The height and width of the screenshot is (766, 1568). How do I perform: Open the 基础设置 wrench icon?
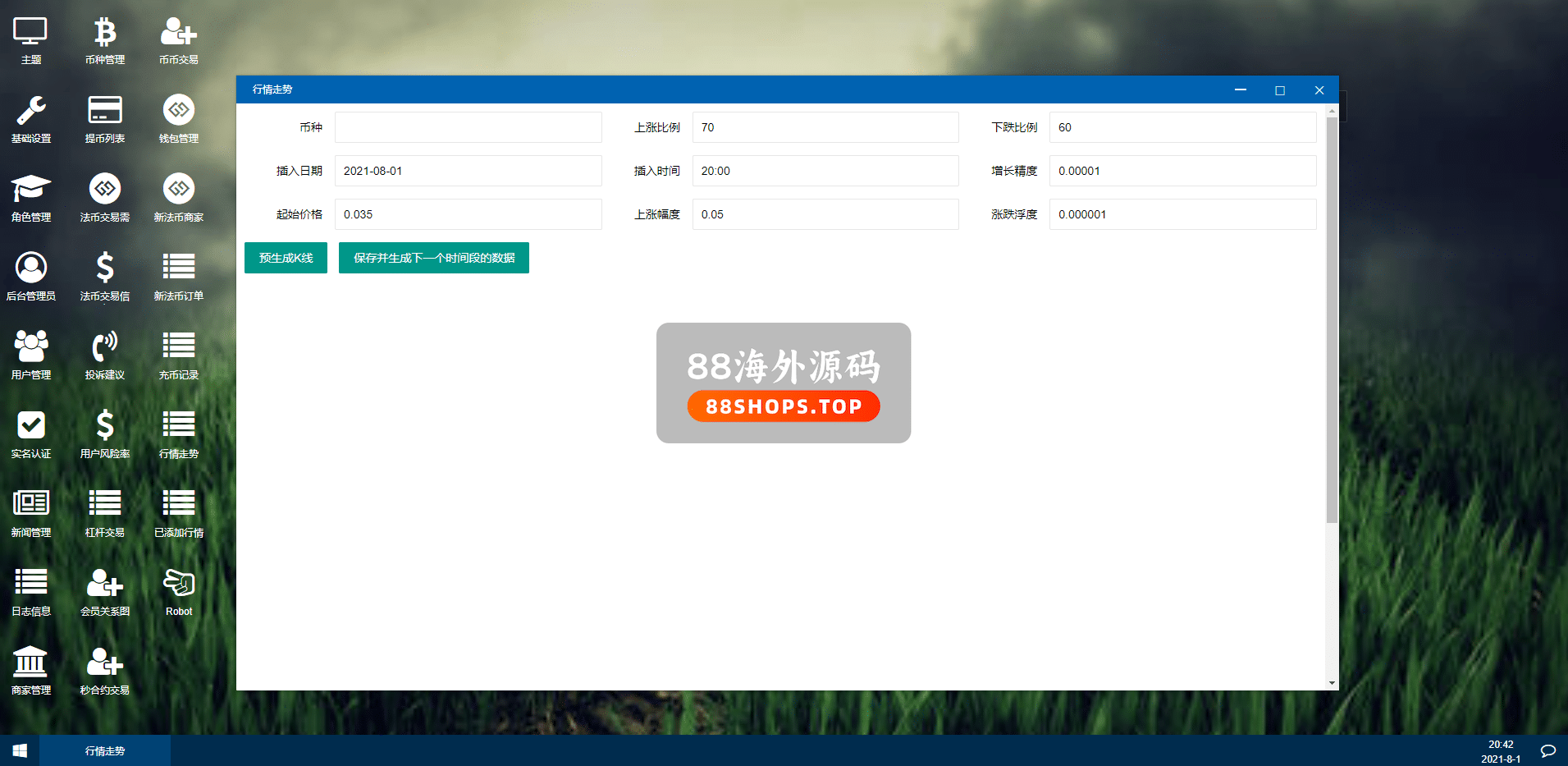[31, 111]
